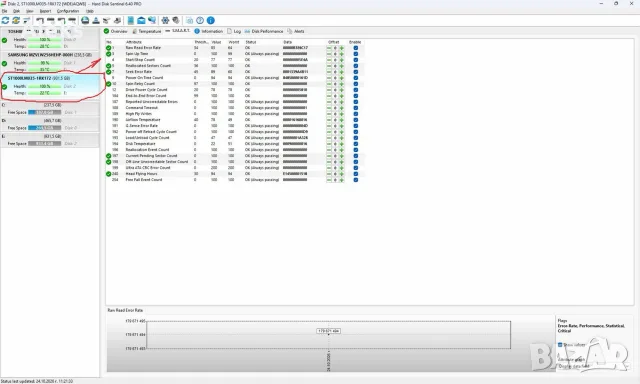
Task: Click the data point in Raw Read Error Rate graph
Action: click(x=329, y=335)
